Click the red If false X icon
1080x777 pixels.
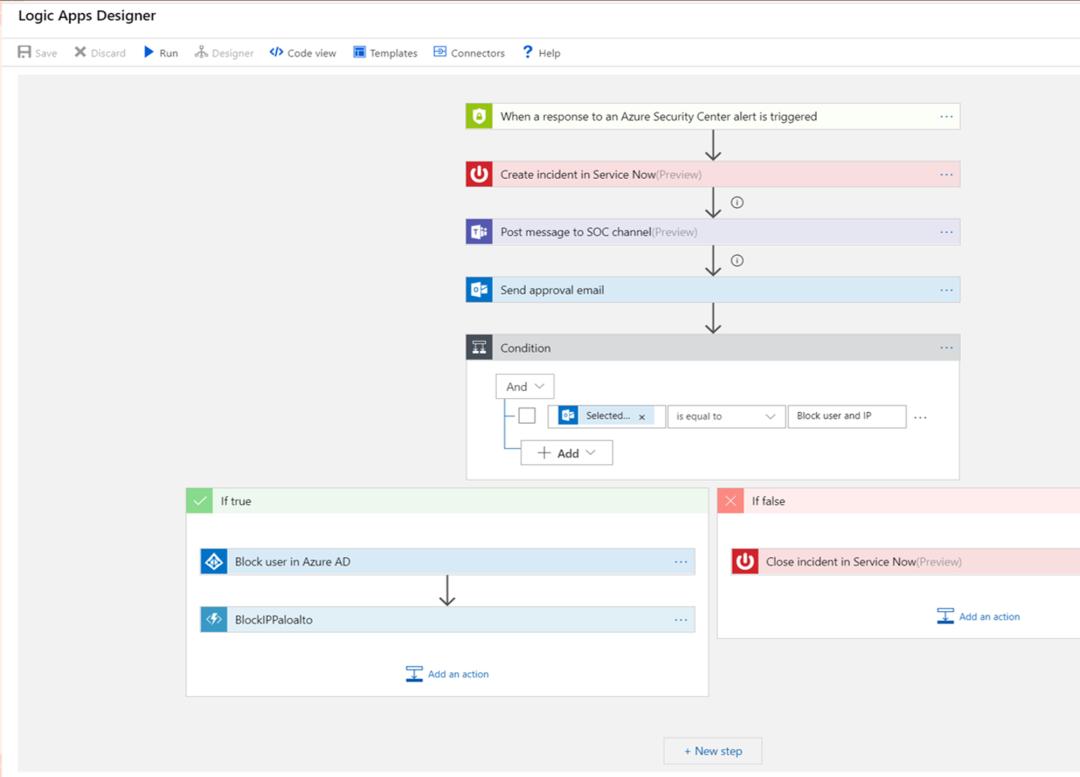coord(731,501)
